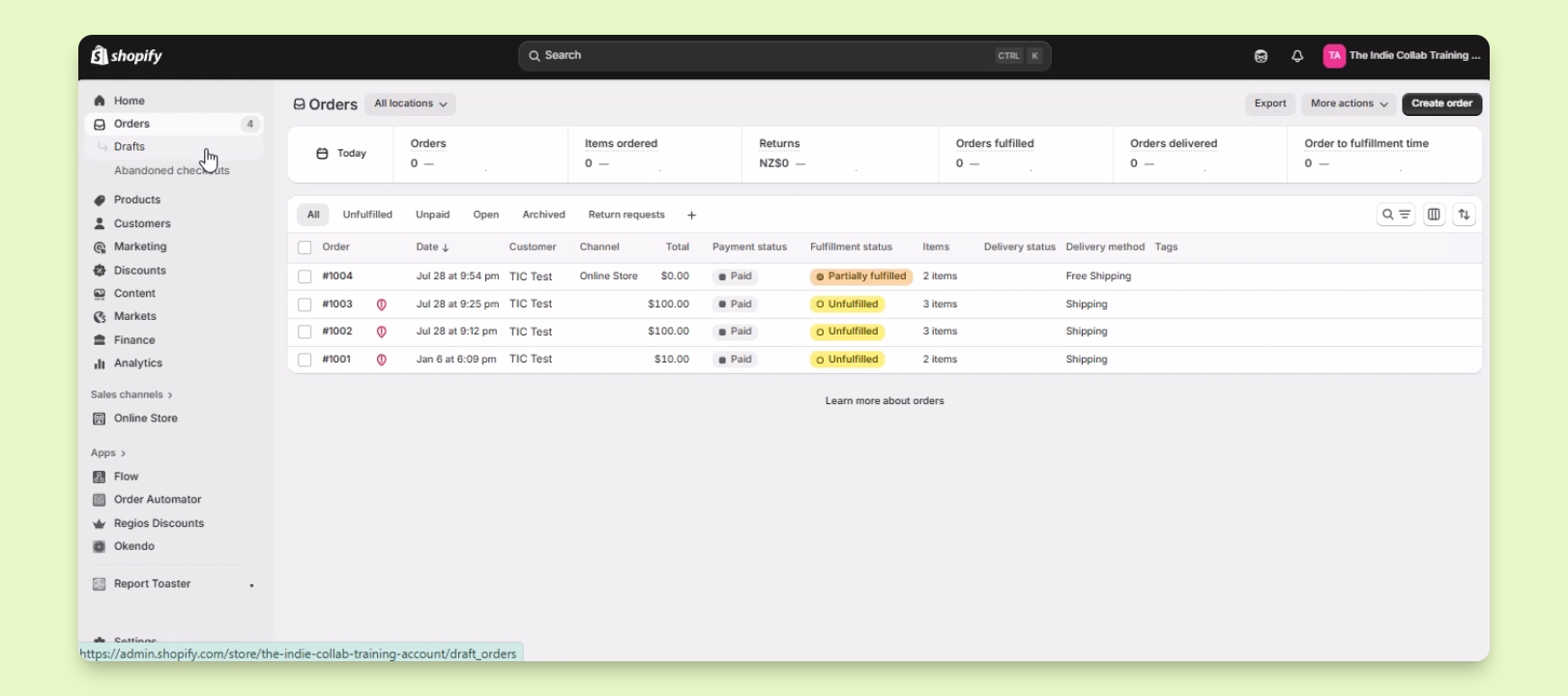The width and height of the screenshot is (1568, 696).
Task: Click the sort orders arrows icon
Action: [x=1465, y=215]
